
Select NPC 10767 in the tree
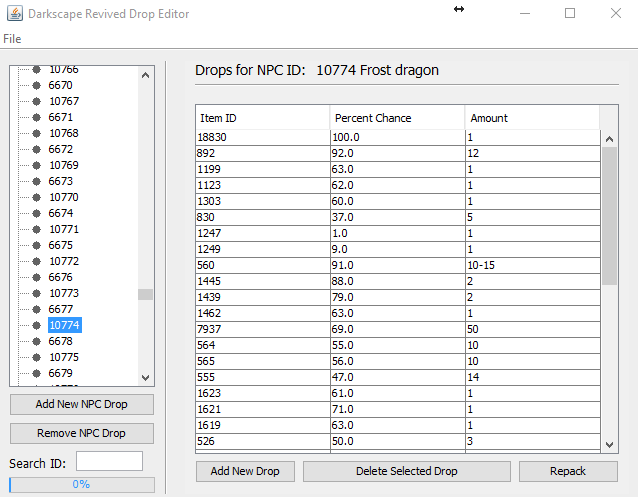click(64, 101)
